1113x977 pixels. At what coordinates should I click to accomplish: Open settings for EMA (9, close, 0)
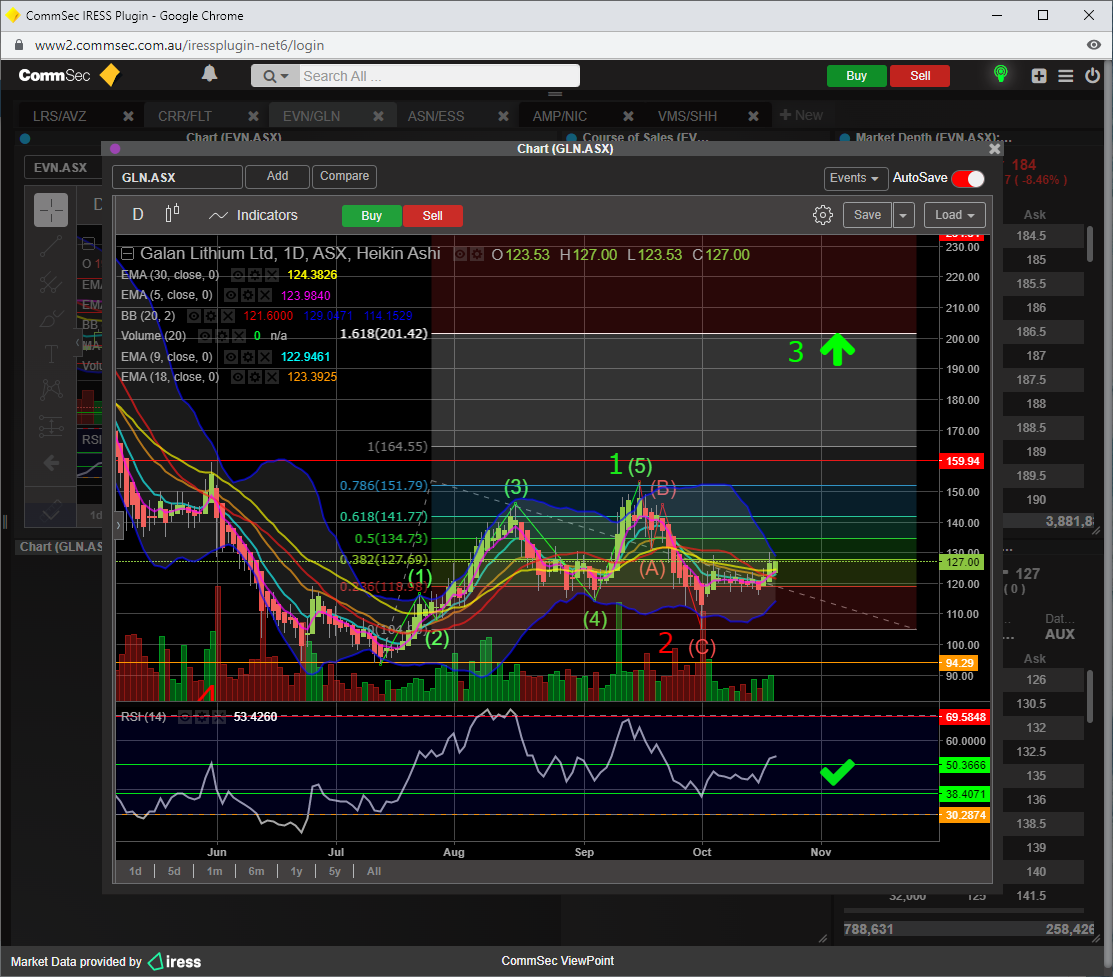point(248,356)
